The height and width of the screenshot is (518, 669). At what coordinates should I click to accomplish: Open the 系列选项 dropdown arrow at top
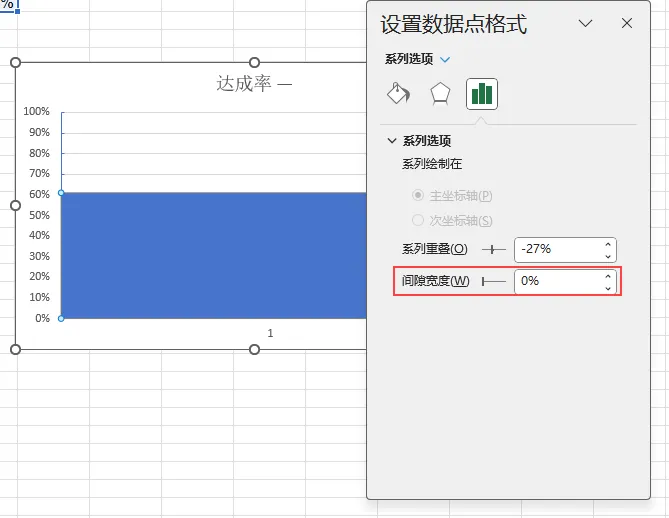(x=445, y=59)
